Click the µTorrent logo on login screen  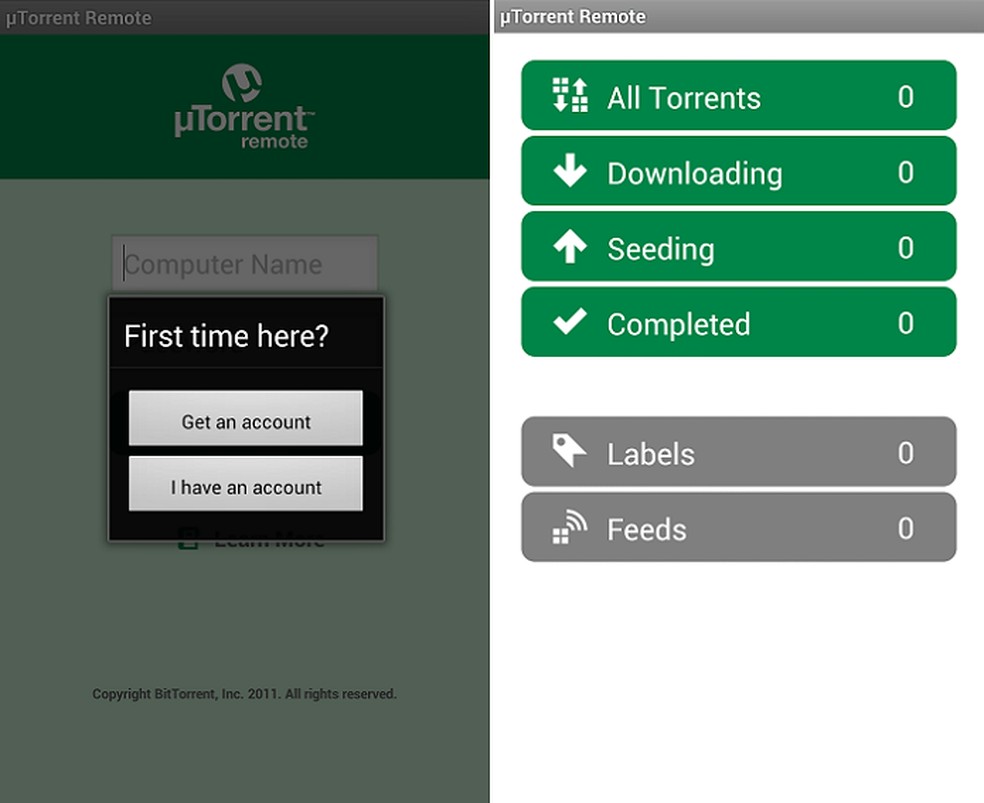click(244, 107)
